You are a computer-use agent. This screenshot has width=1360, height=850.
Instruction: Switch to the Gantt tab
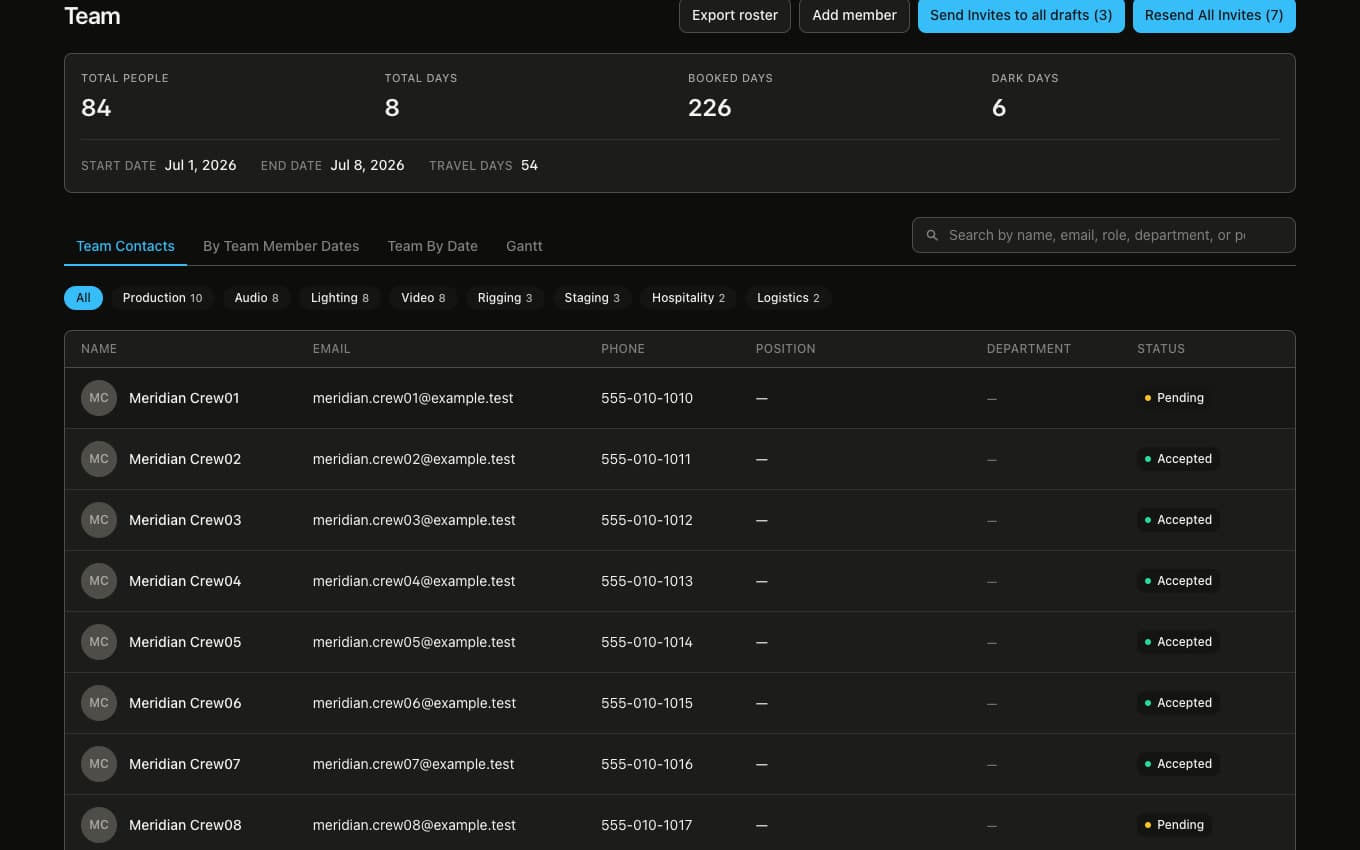click(x=524, y=246)
